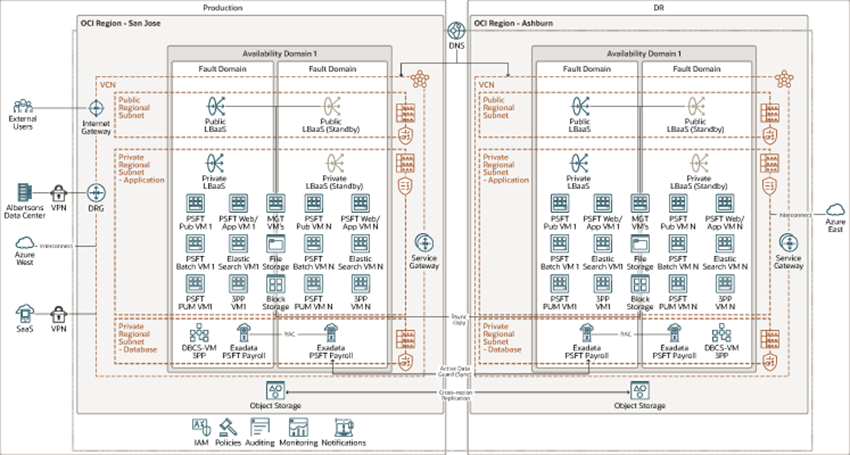850x455 pixels.
Task: Select San Jose MGT VM's icon
Action: [x=275, y=203]
